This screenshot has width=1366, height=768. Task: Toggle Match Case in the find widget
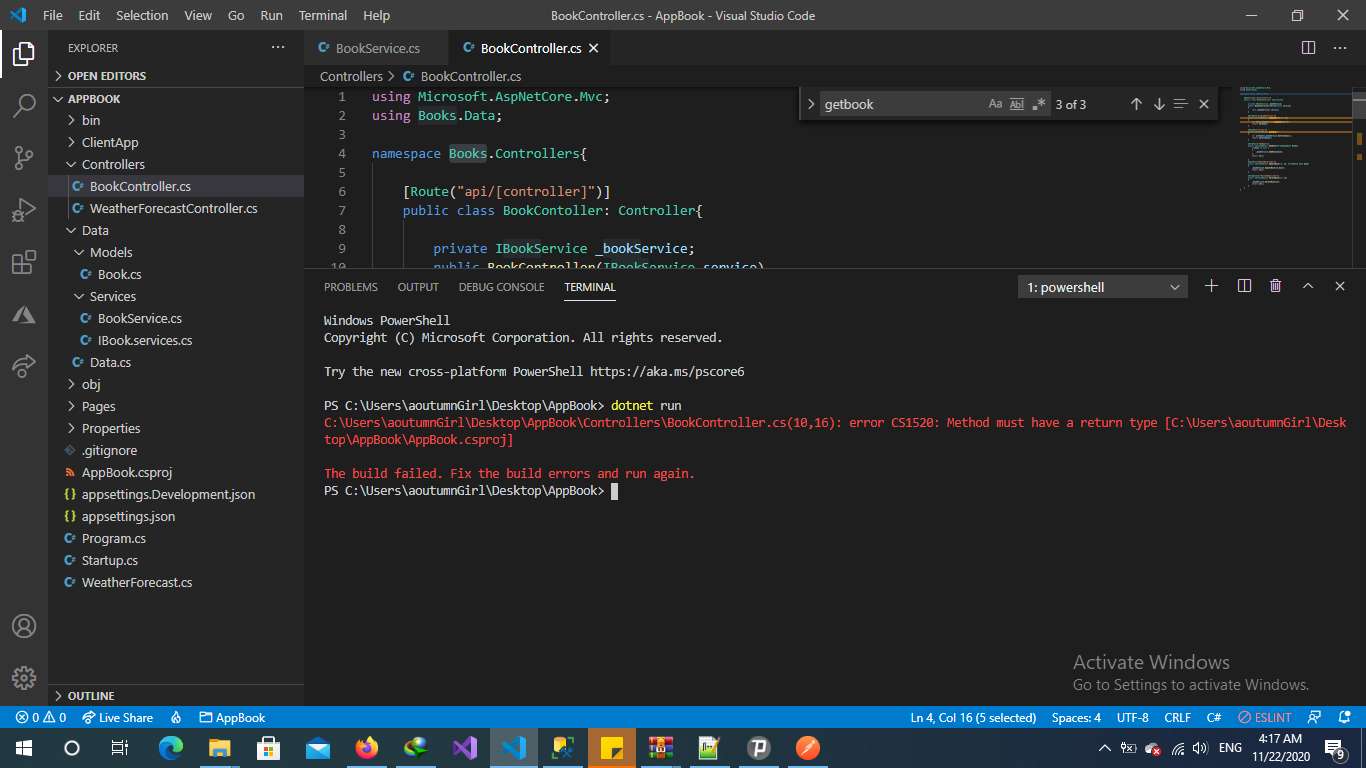[x=995, y=103]
